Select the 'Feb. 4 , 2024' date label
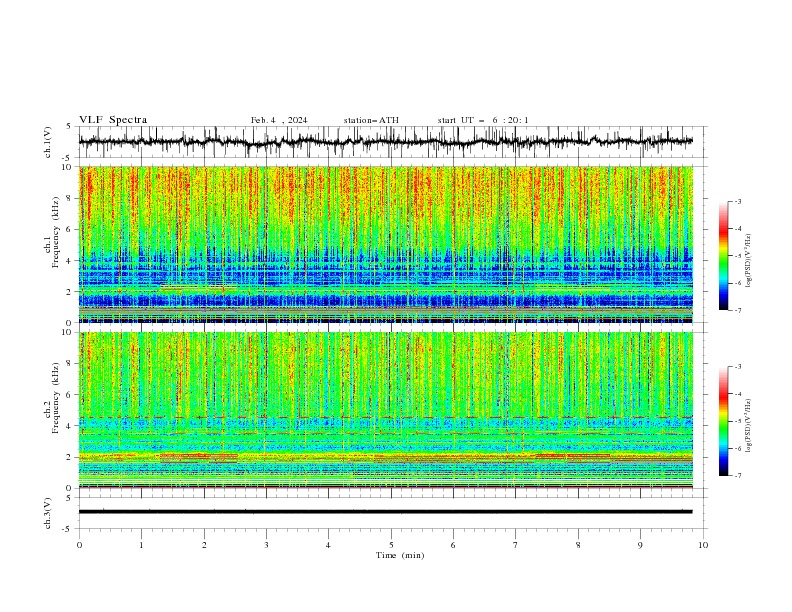792x612 pixels. 279,120
